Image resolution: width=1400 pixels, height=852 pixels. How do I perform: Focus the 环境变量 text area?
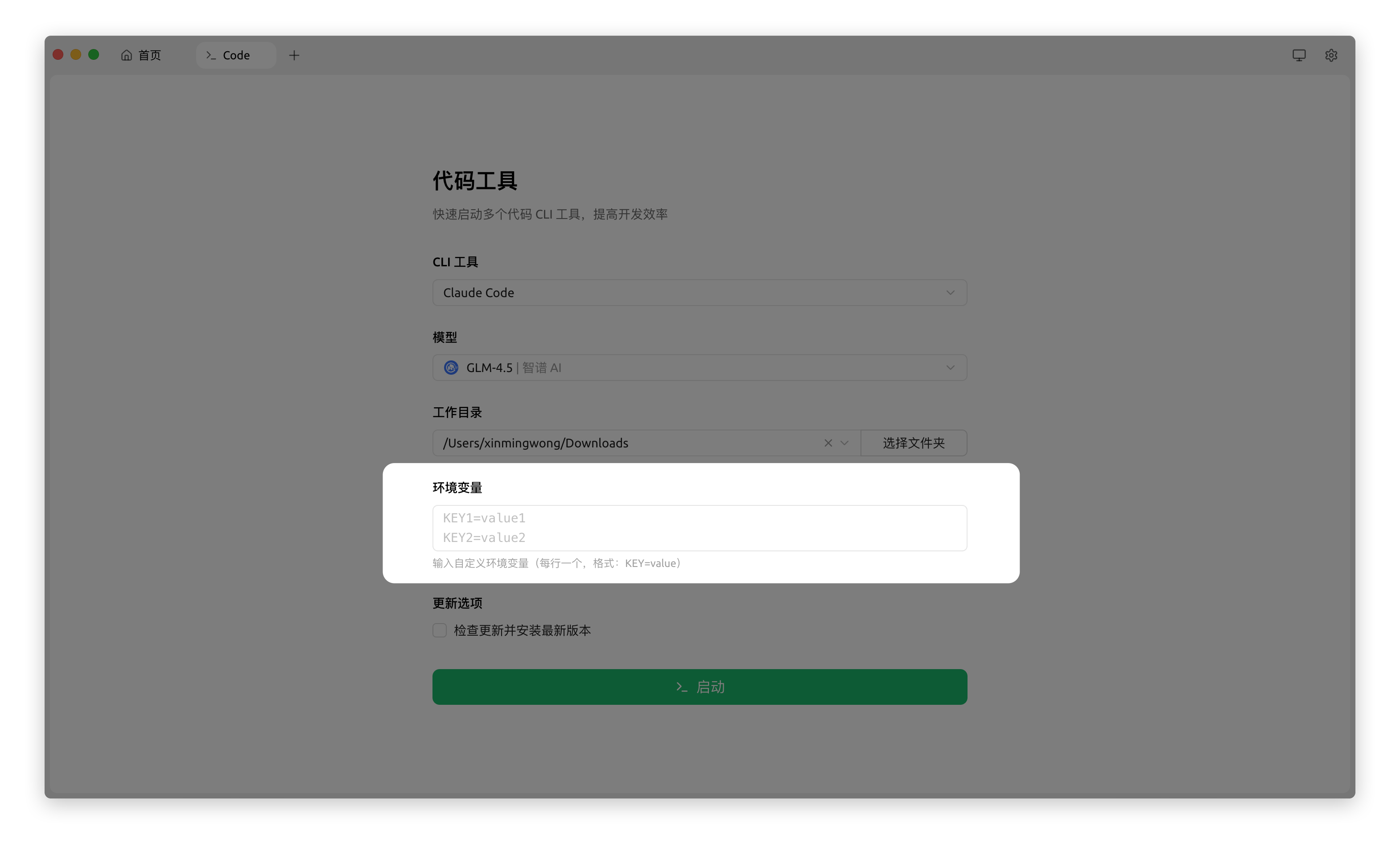pos(700,527)
